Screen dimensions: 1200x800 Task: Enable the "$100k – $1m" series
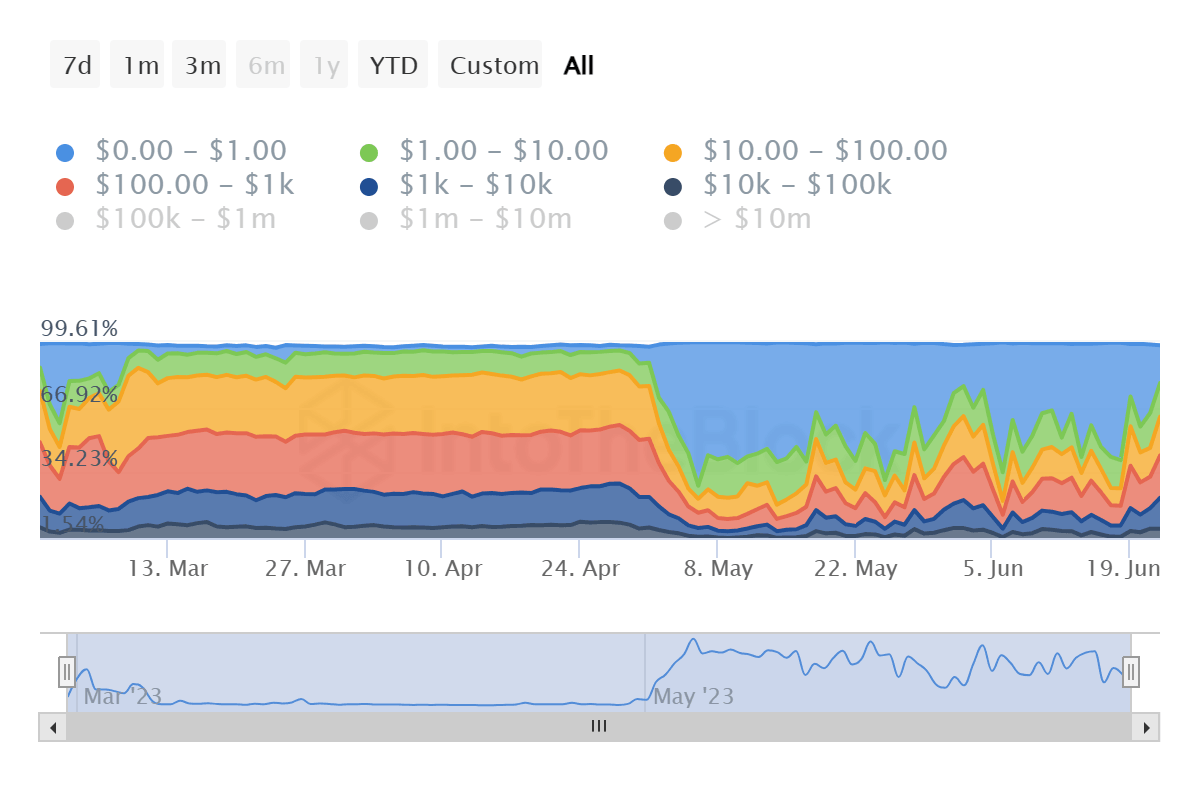pyautogui.click(x=64, y=219)
